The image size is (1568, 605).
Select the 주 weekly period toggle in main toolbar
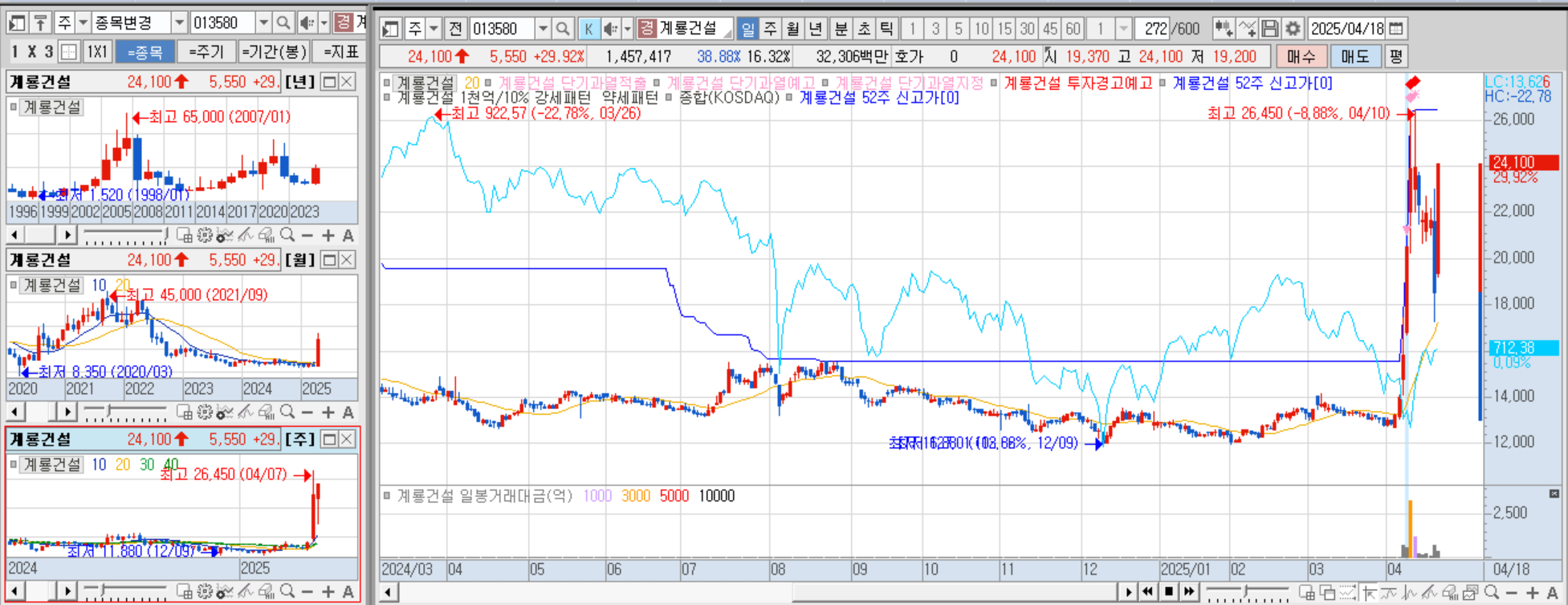click(770, 29)
